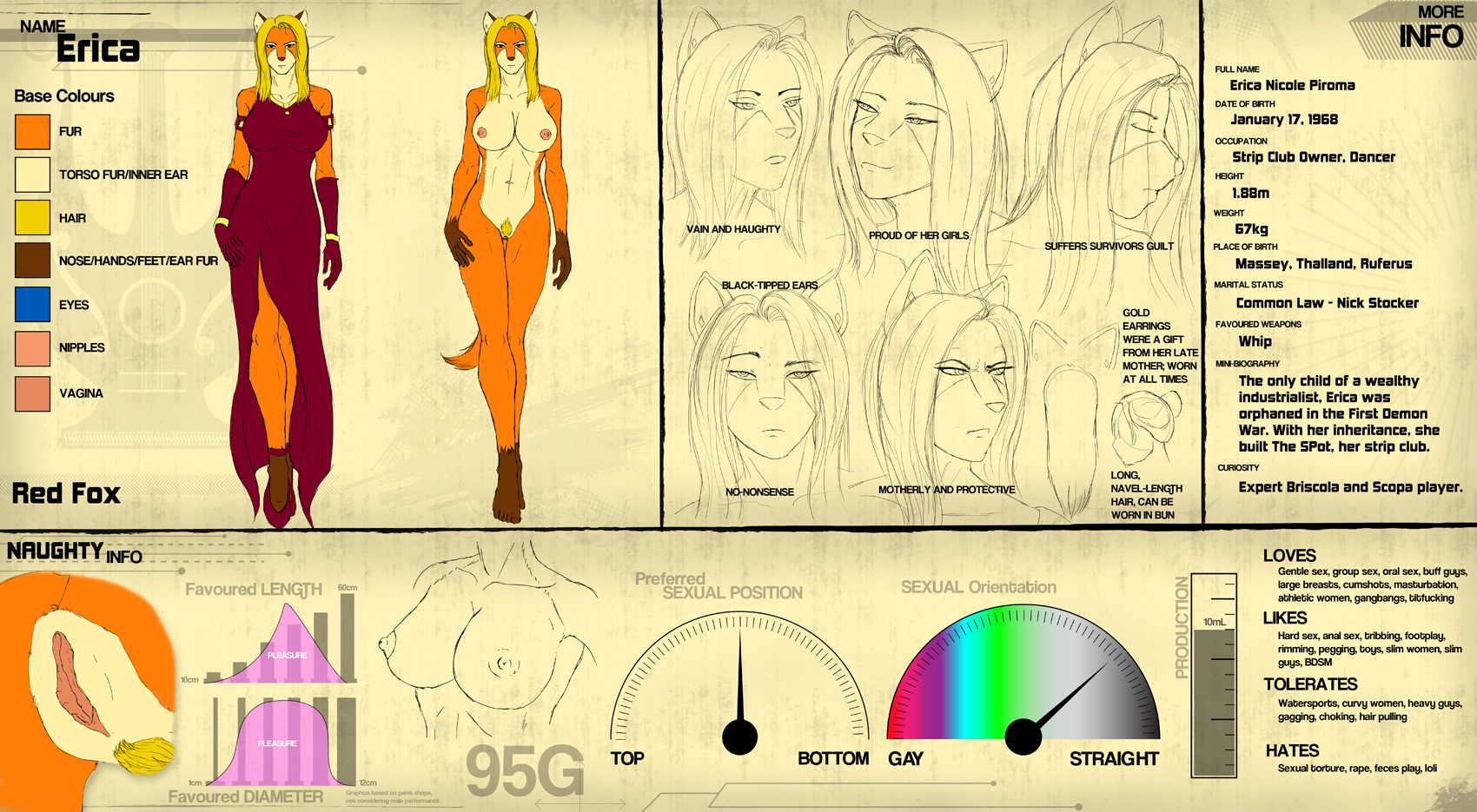Click the Red Fox species label

(x=66, y=493)
